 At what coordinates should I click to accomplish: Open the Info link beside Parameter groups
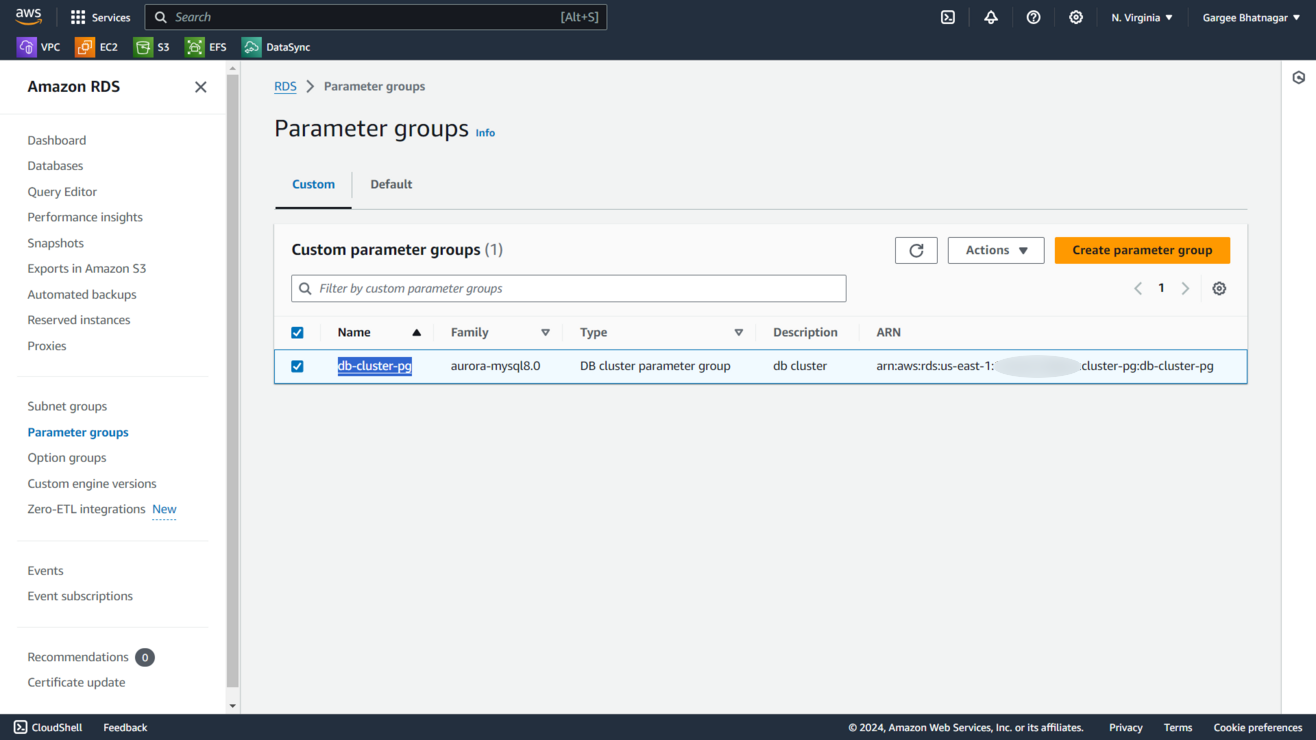[485, 133]
